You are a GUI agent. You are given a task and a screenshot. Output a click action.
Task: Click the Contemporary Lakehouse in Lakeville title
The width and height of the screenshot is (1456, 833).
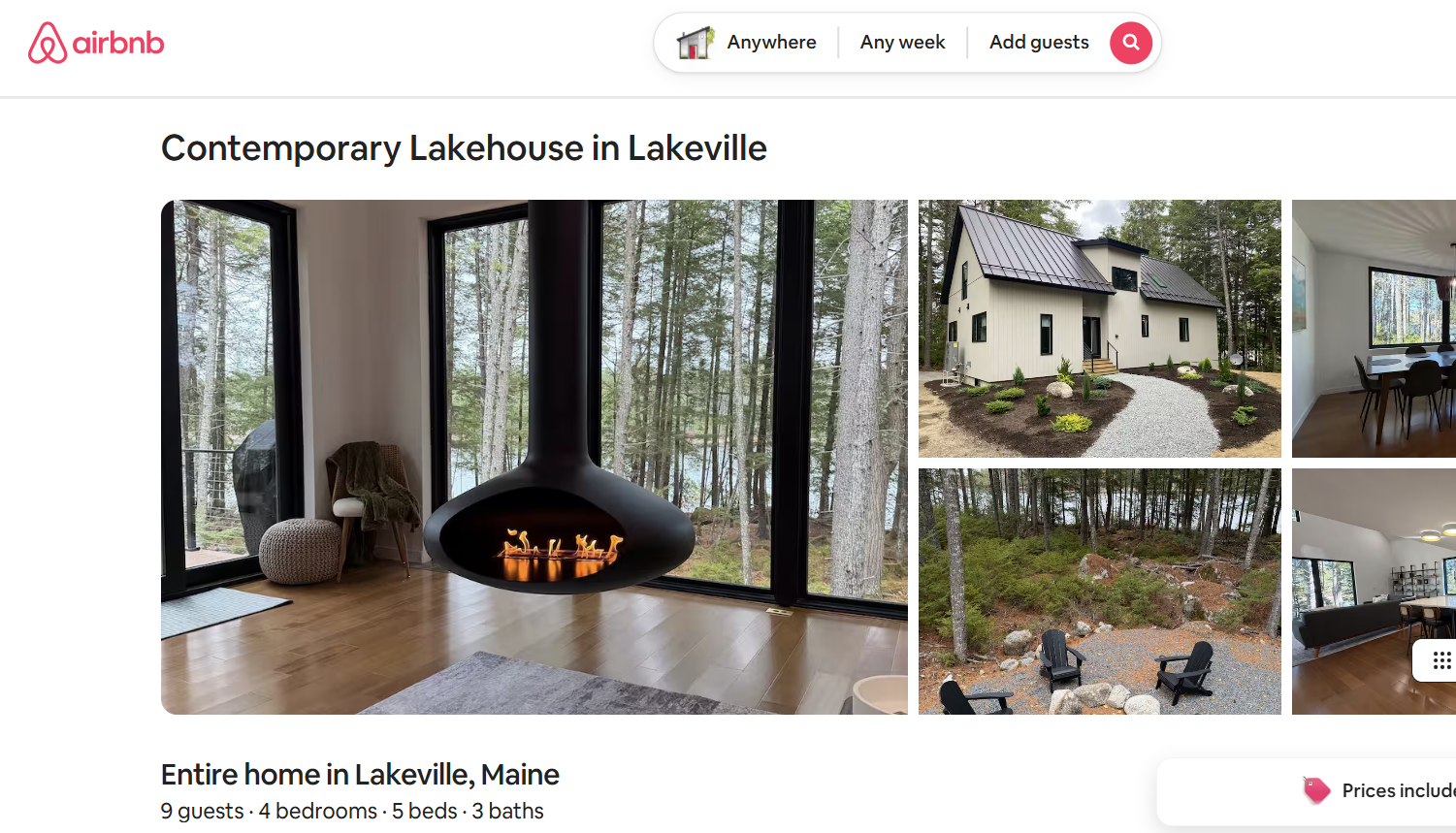[464, 148]
